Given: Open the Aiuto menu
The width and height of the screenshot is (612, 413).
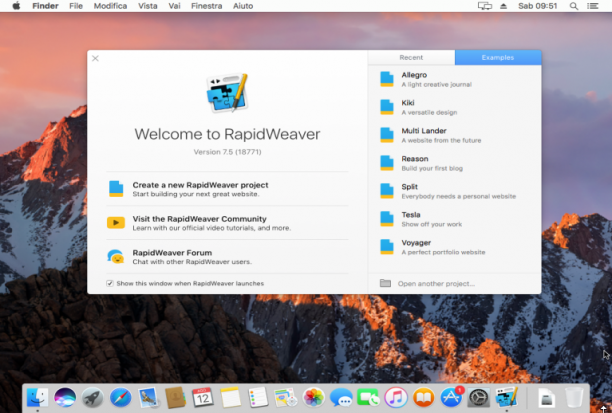Looking at the screenshot, I should coord(243,6).
